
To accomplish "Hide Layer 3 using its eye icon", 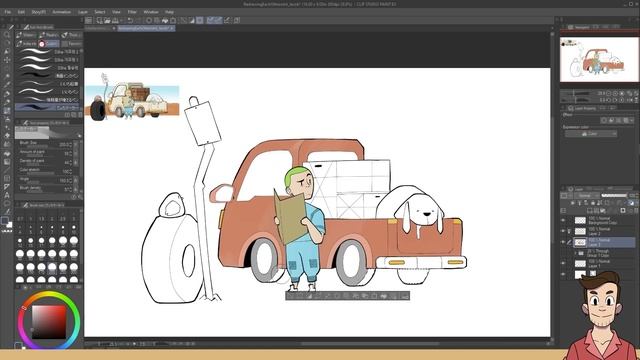I will point(563,242).
